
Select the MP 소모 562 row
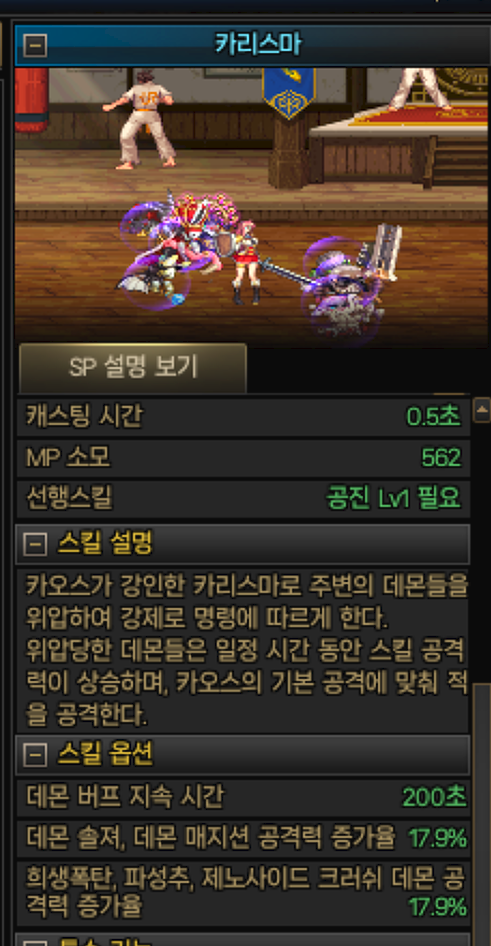[x=242, y=458]
